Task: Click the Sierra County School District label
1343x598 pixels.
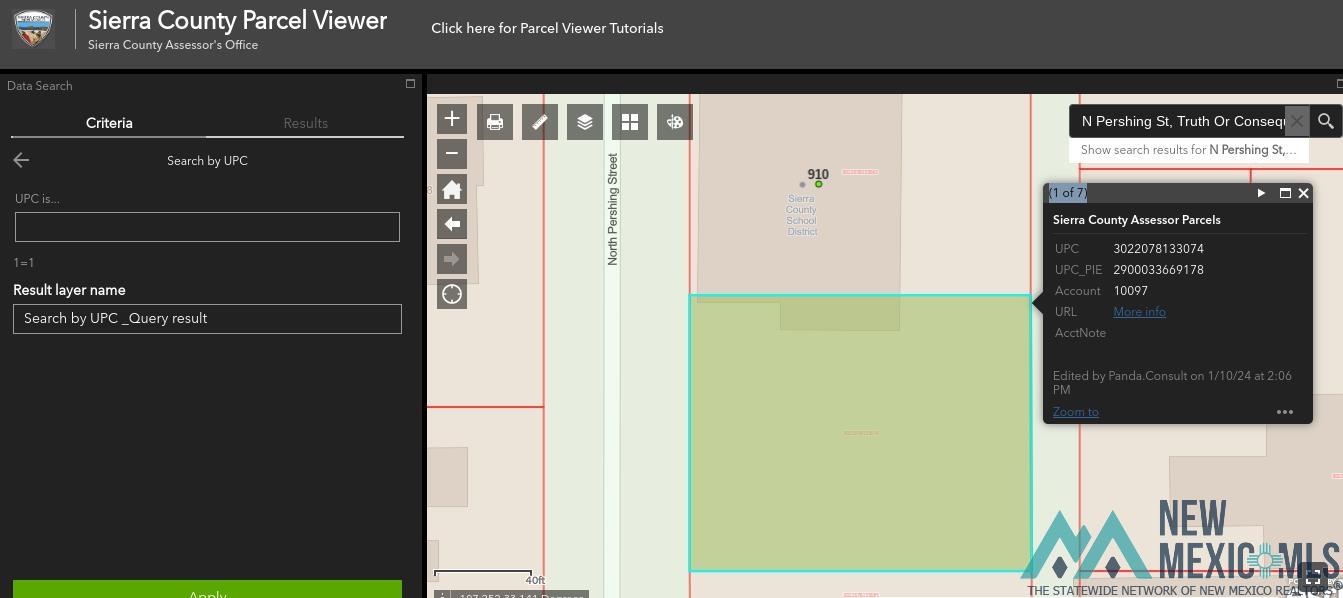Action: point(801,215)
